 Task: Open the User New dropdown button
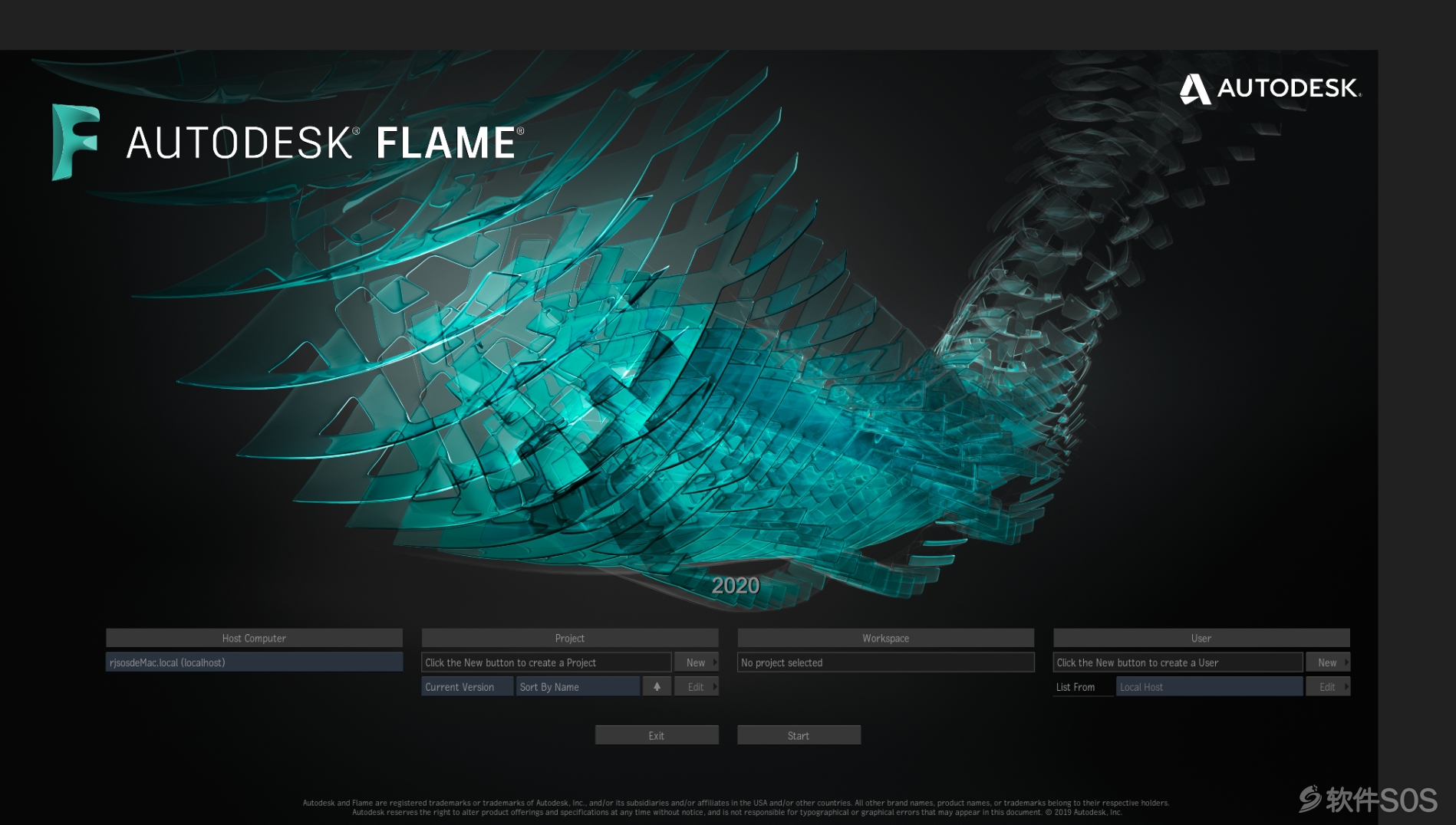1328,662
